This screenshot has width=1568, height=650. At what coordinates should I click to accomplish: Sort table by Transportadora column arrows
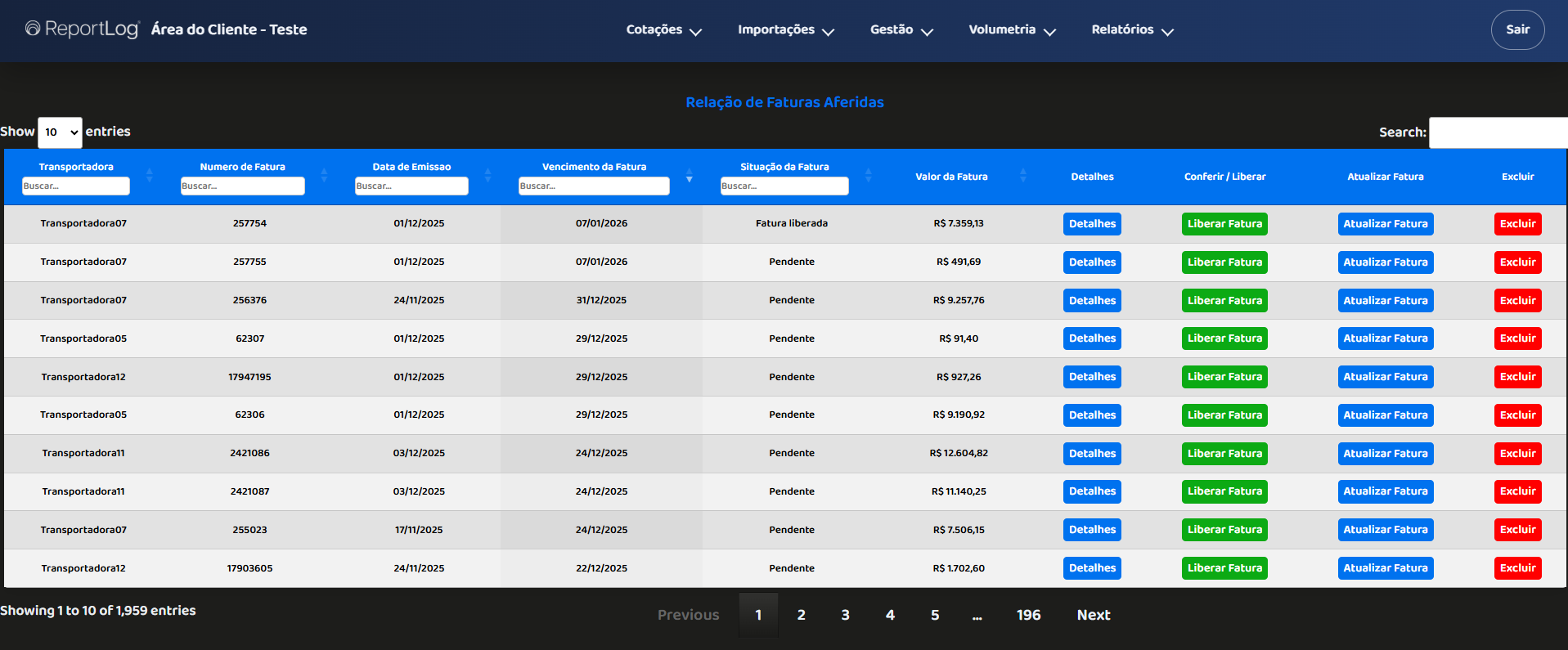(150, 176)
